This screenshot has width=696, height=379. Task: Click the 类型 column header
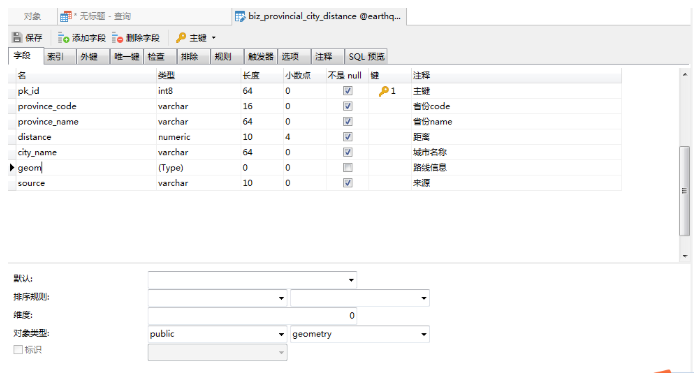(x=198, y=75)
